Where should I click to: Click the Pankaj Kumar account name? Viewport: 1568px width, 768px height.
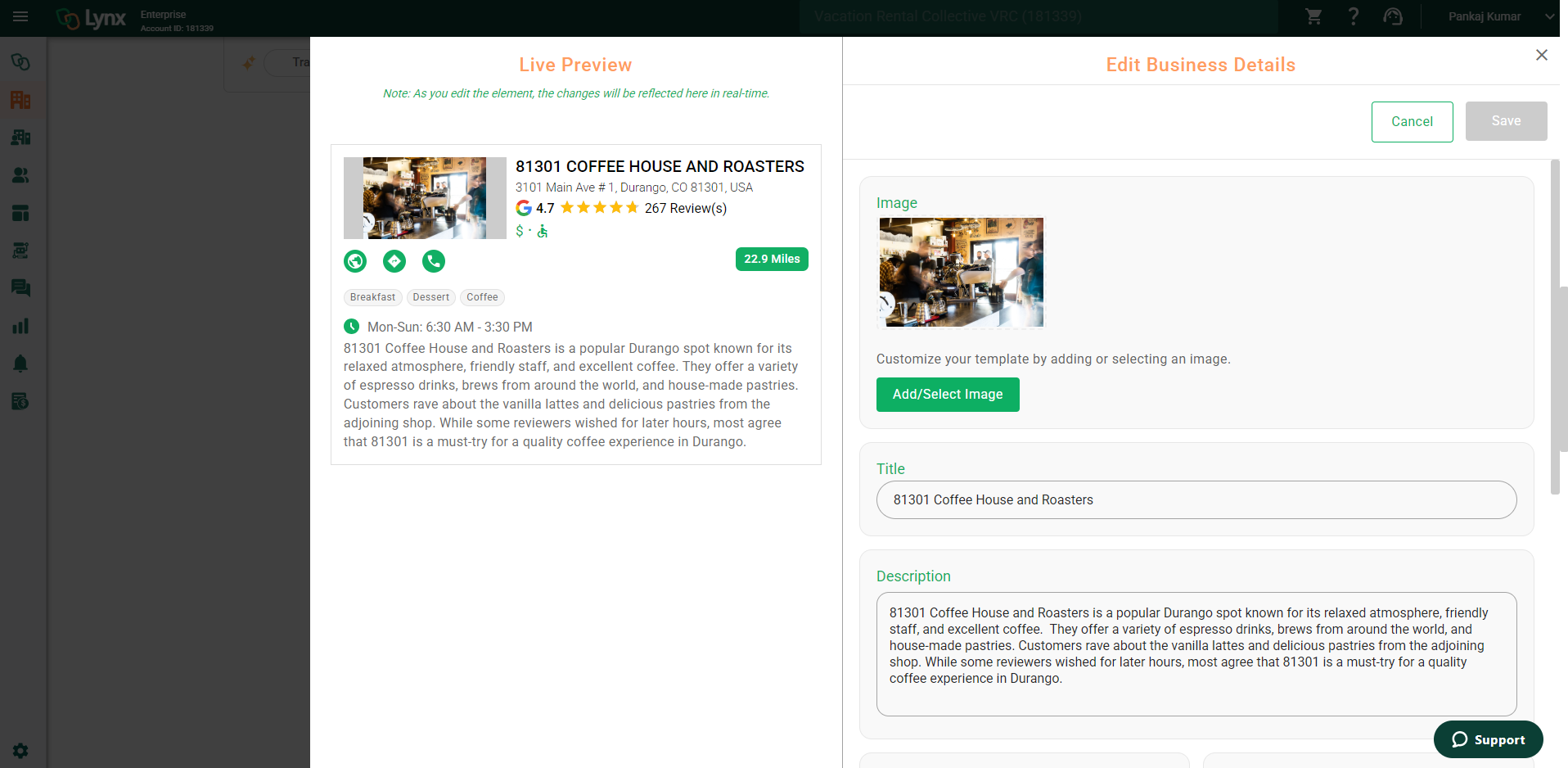tap(1485, 16)
